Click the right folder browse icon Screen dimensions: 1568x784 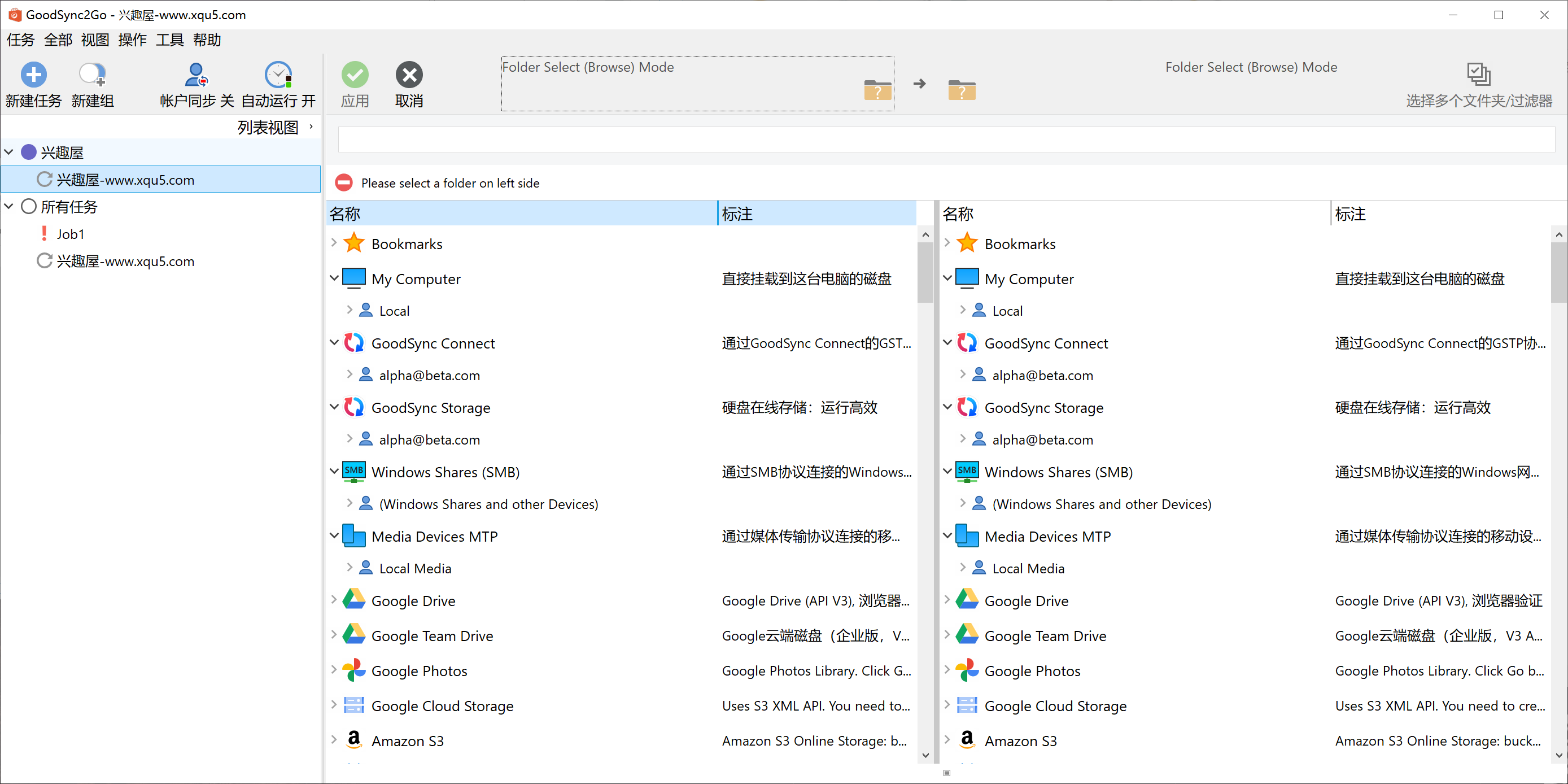click(x=961, y=90)
